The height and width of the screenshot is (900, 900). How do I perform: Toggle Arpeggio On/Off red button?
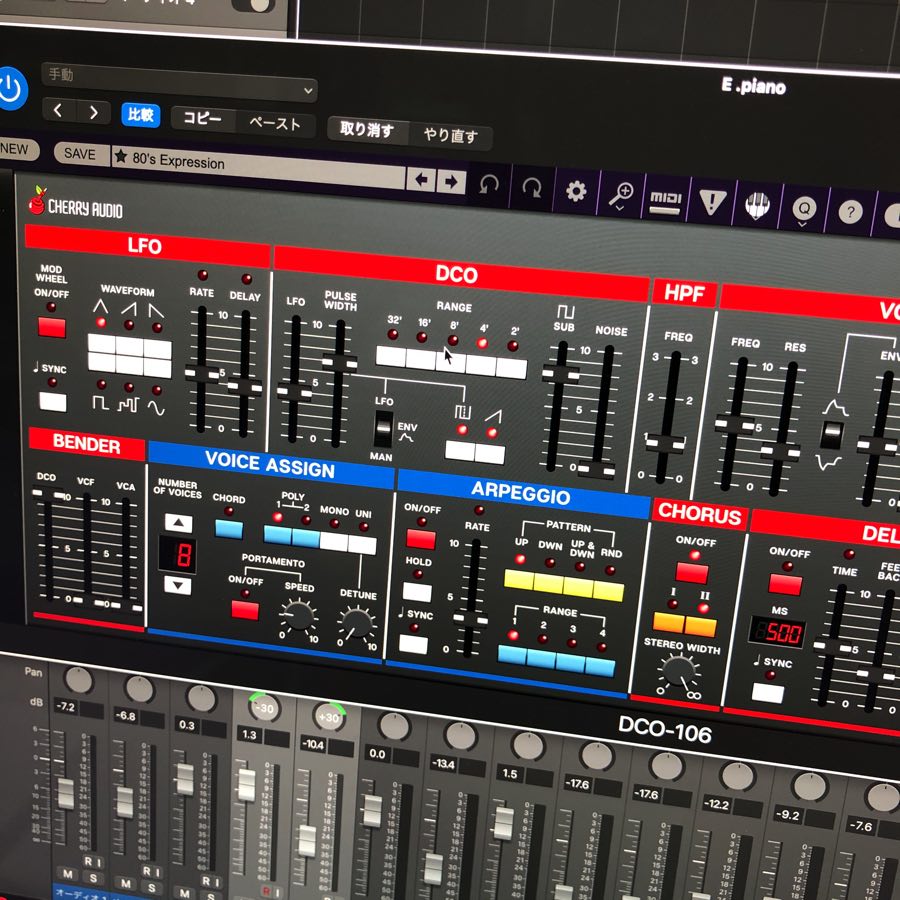point(421,539)
